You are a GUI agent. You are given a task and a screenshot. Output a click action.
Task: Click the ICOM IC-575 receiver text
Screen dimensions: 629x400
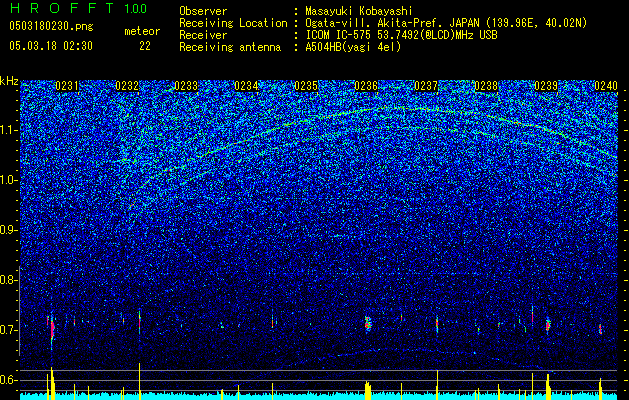tap(401, 35)
